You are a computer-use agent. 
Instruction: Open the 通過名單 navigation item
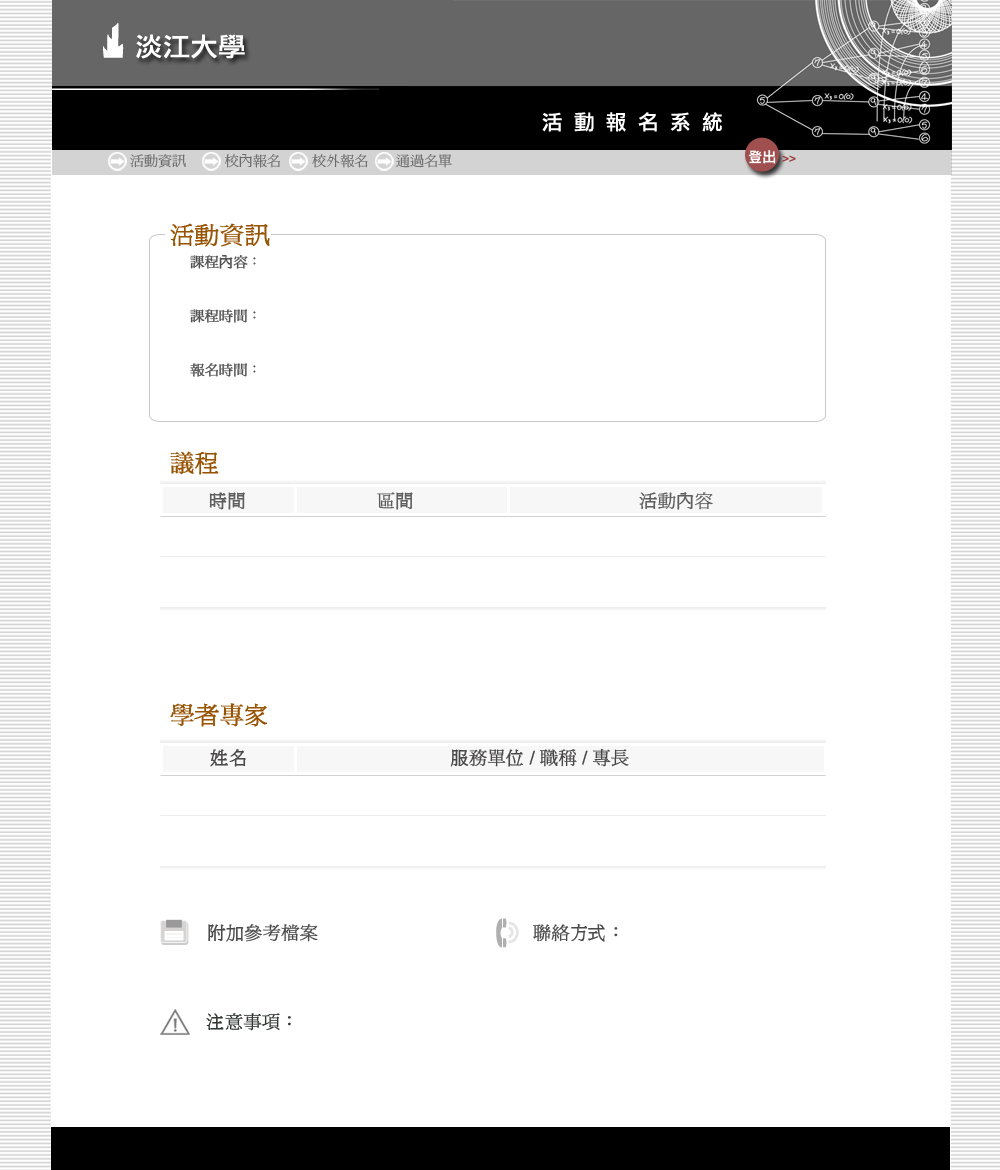tap(424, 161)
